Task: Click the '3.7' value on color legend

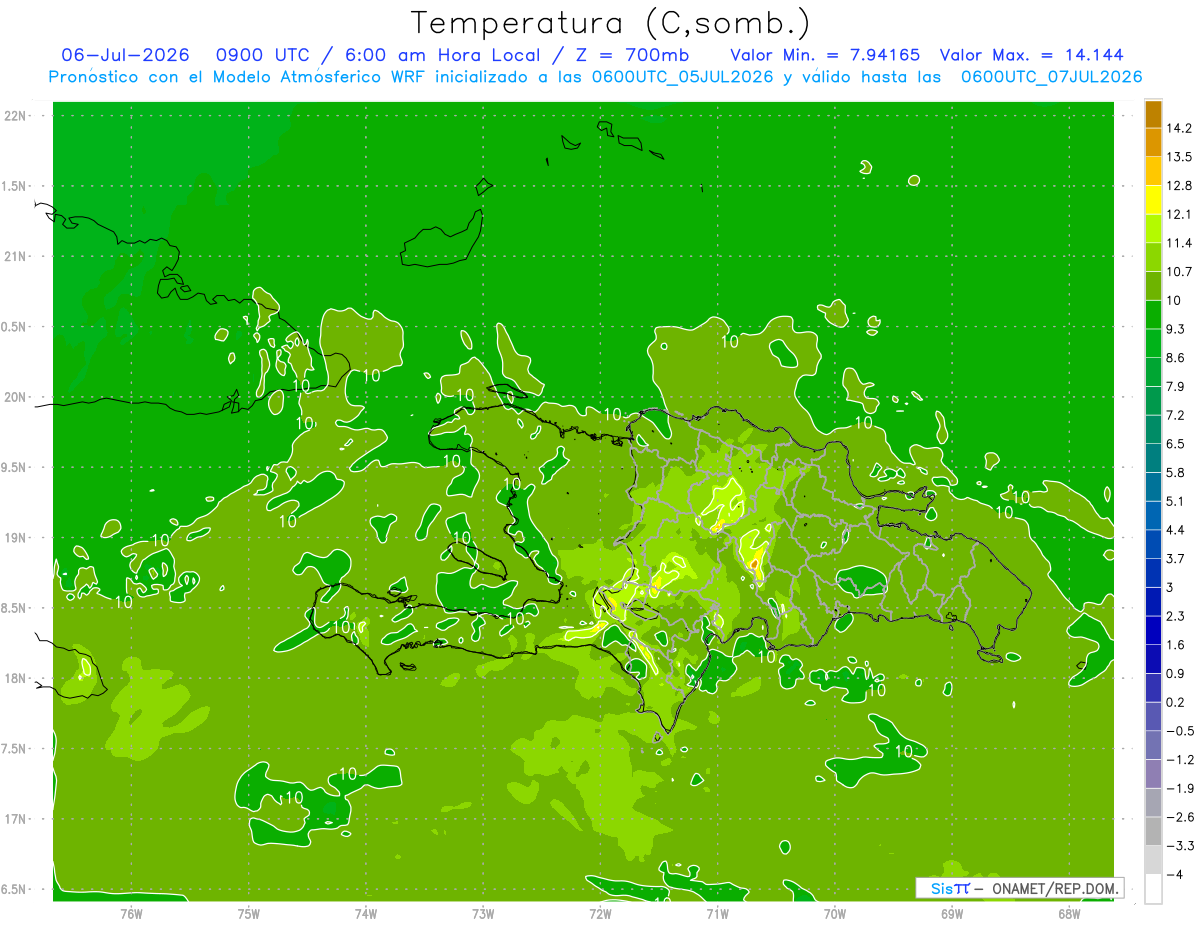Action: pos(1175,558)
